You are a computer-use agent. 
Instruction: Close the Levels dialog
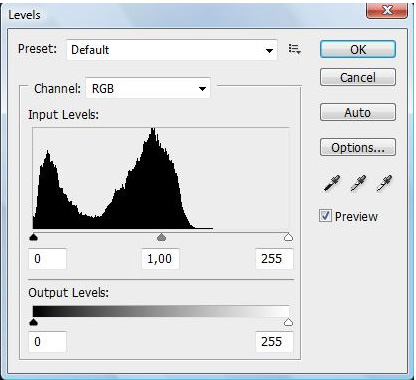tap(387, 10)
